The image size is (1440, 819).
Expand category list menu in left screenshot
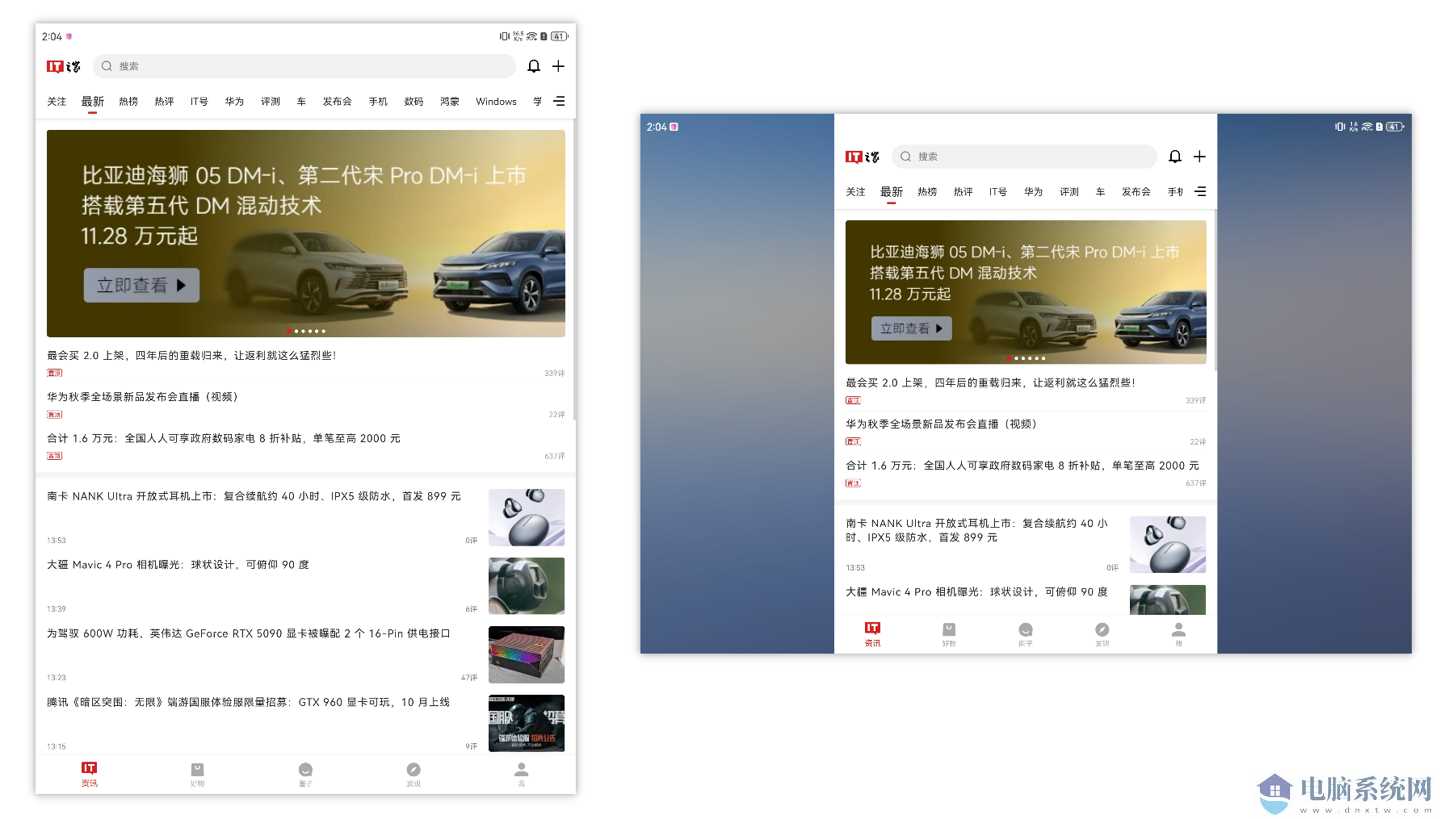559,101
